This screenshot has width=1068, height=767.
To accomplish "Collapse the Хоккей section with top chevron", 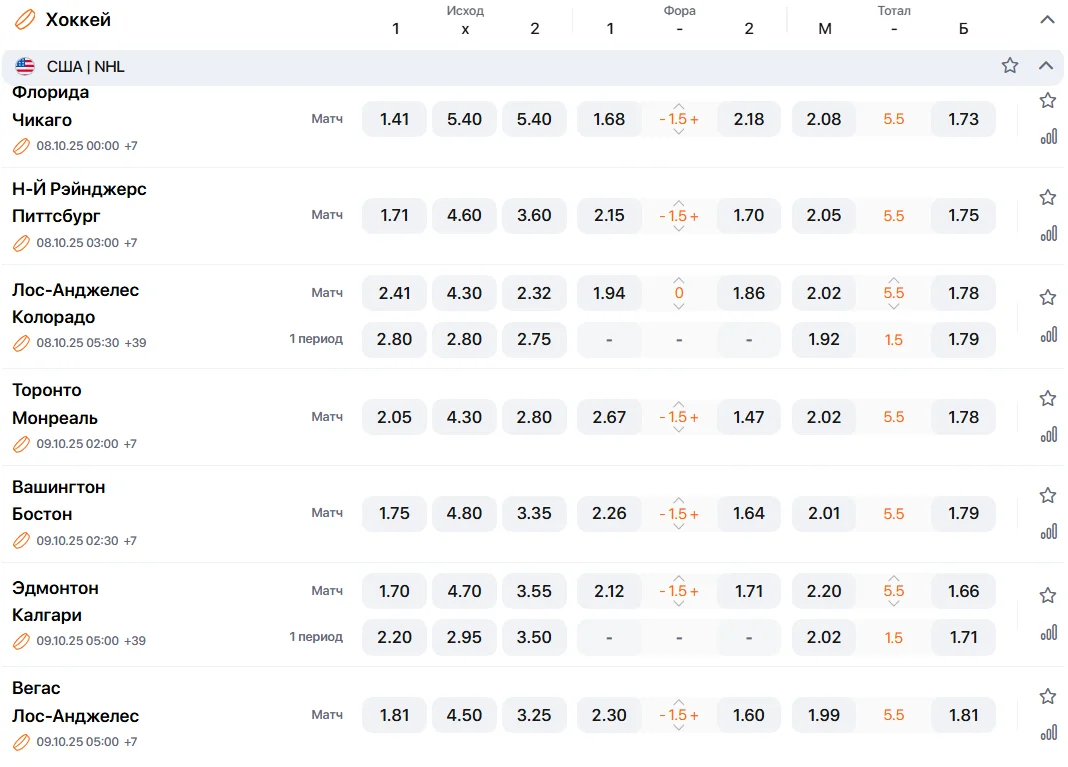I will (1047, 20).
